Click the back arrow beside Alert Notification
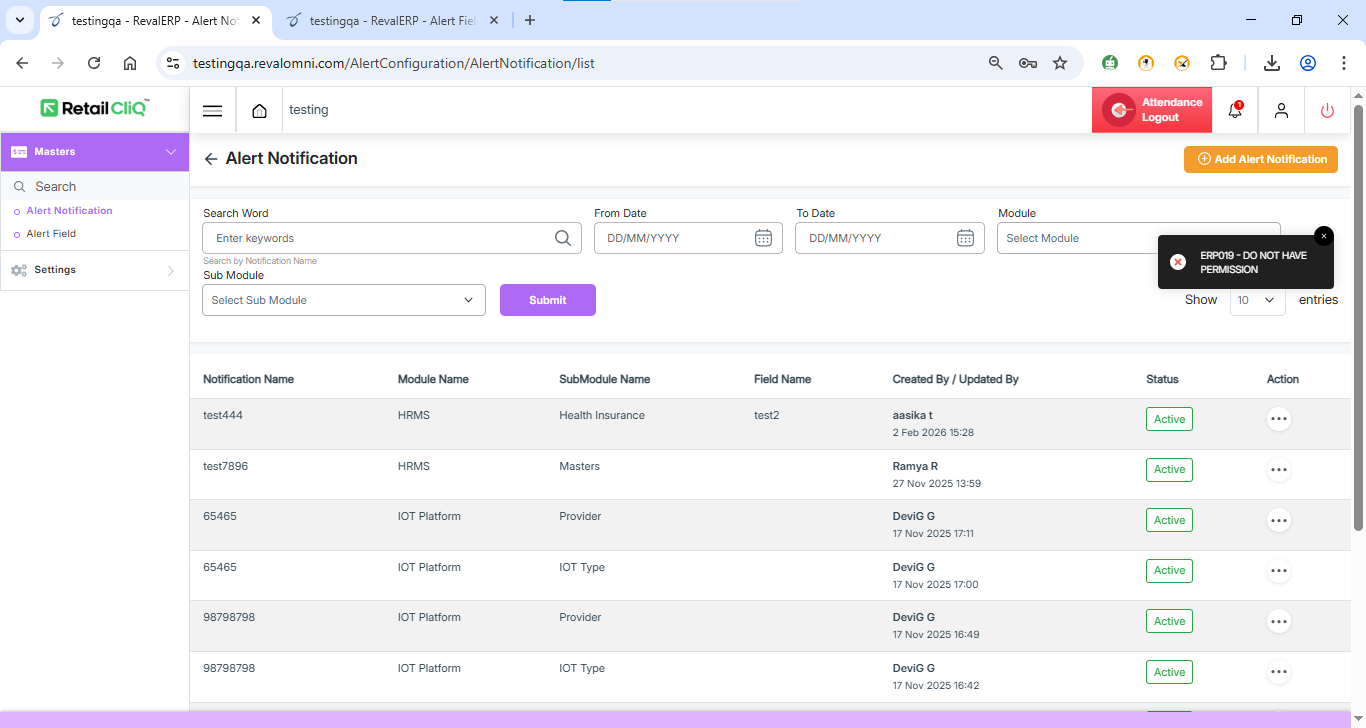The height and width of the screenshot is (728, 1366). [x=210, y=159]
